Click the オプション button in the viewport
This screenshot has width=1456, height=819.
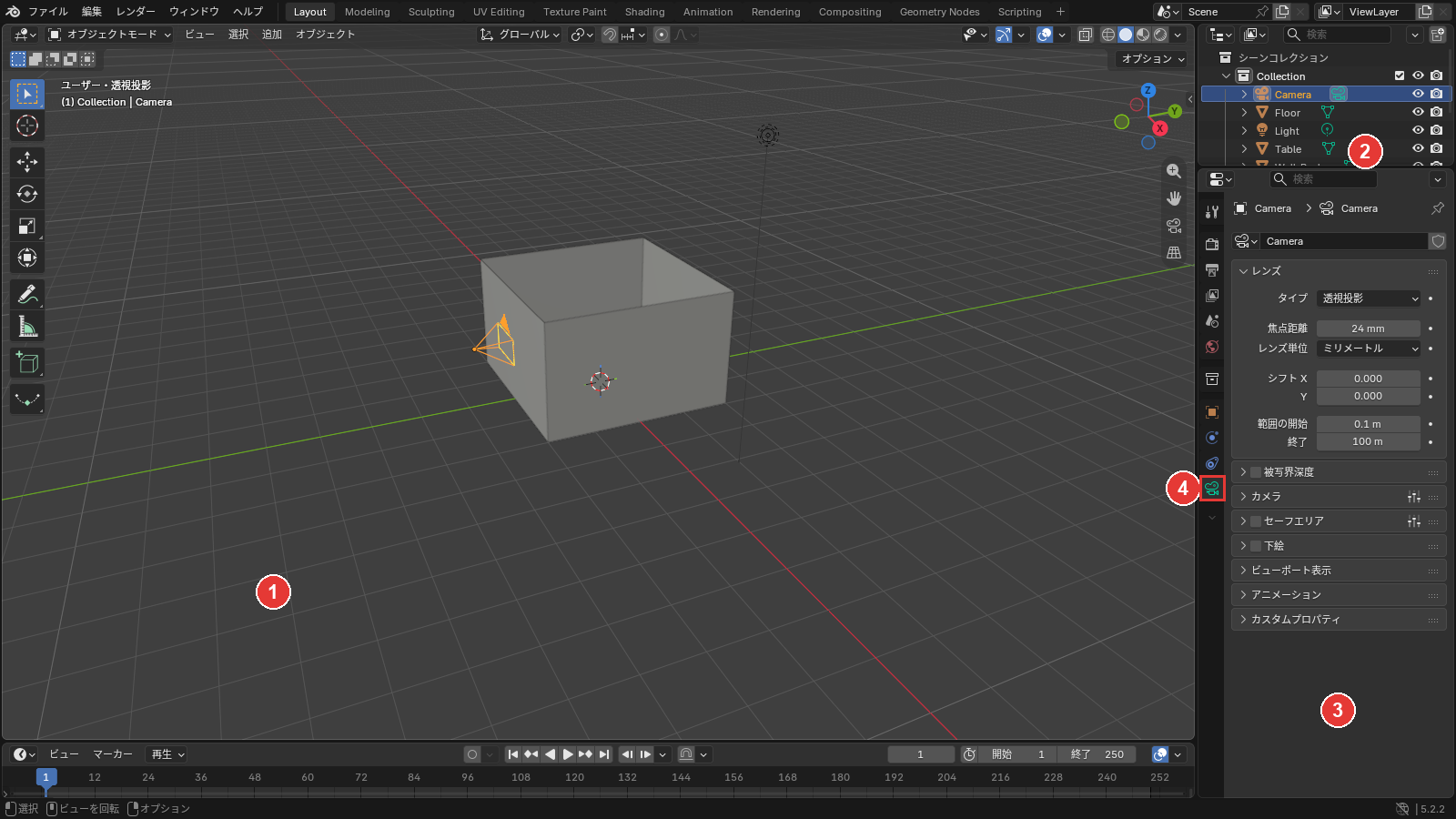[x=1152, y=58]
